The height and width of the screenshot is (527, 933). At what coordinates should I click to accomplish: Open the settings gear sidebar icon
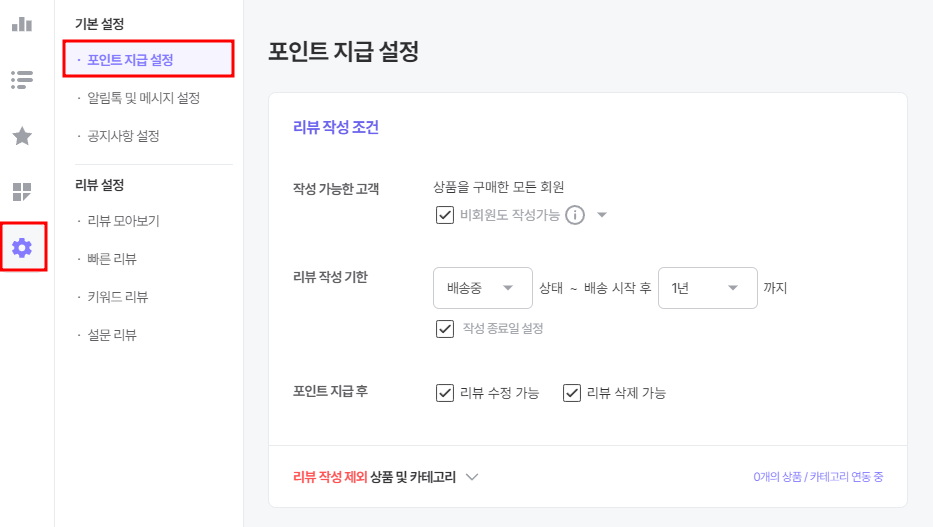pyautogui.click(x=22, y=247)
